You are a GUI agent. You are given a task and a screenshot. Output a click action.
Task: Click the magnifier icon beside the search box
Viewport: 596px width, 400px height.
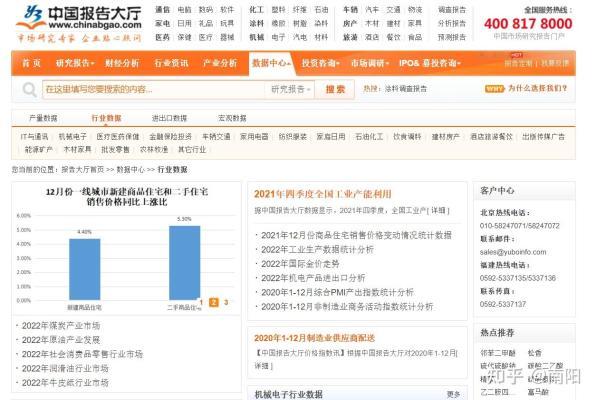[29, 90]
